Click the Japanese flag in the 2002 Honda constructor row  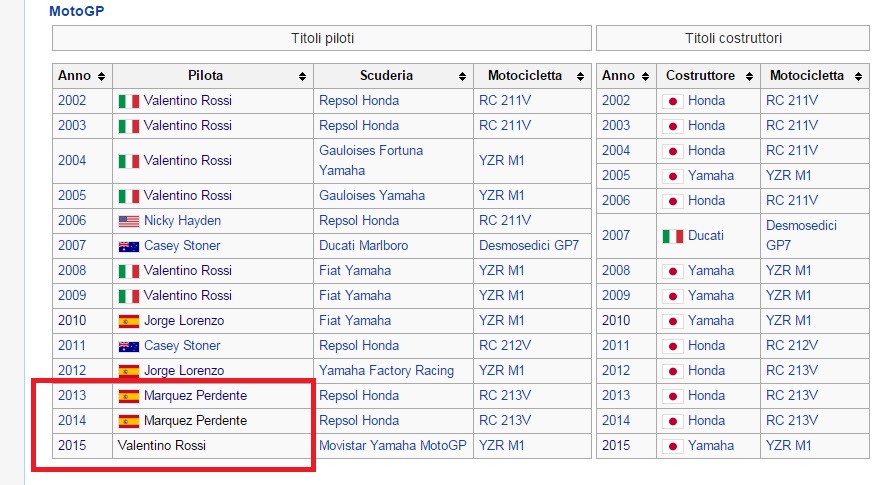pyautogui.click(x=672, y=101)
